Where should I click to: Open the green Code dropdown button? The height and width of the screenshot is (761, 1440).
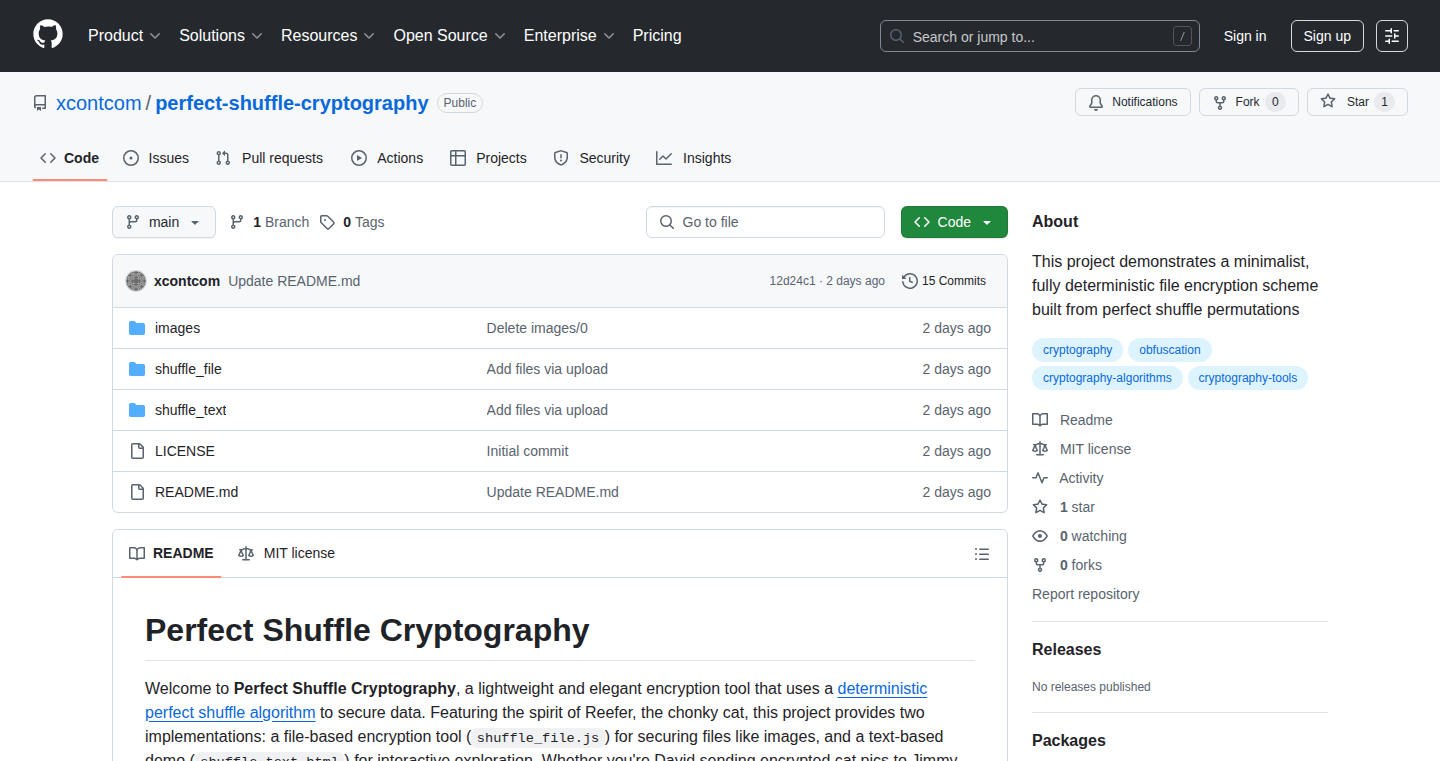[x=954, y=222]
